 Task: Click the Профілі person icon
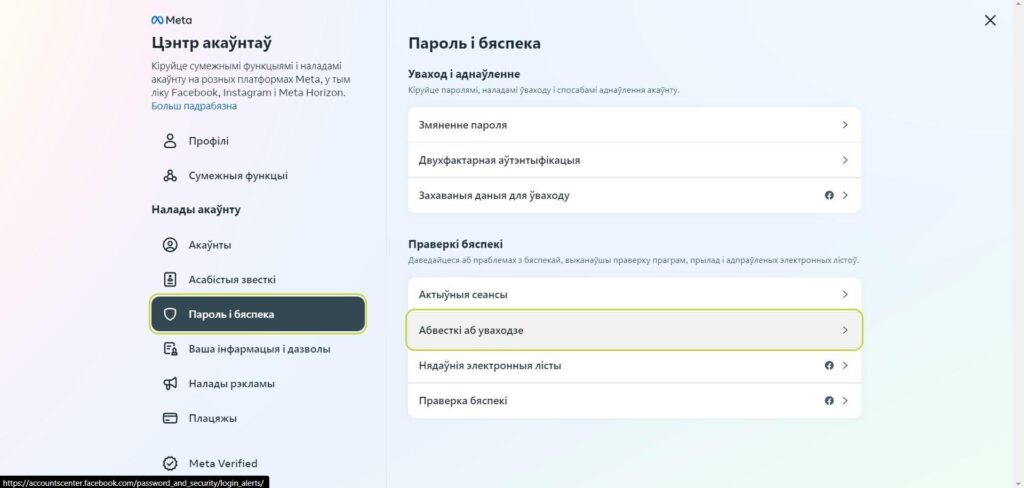pyautogui.click(x=170, y=141)
